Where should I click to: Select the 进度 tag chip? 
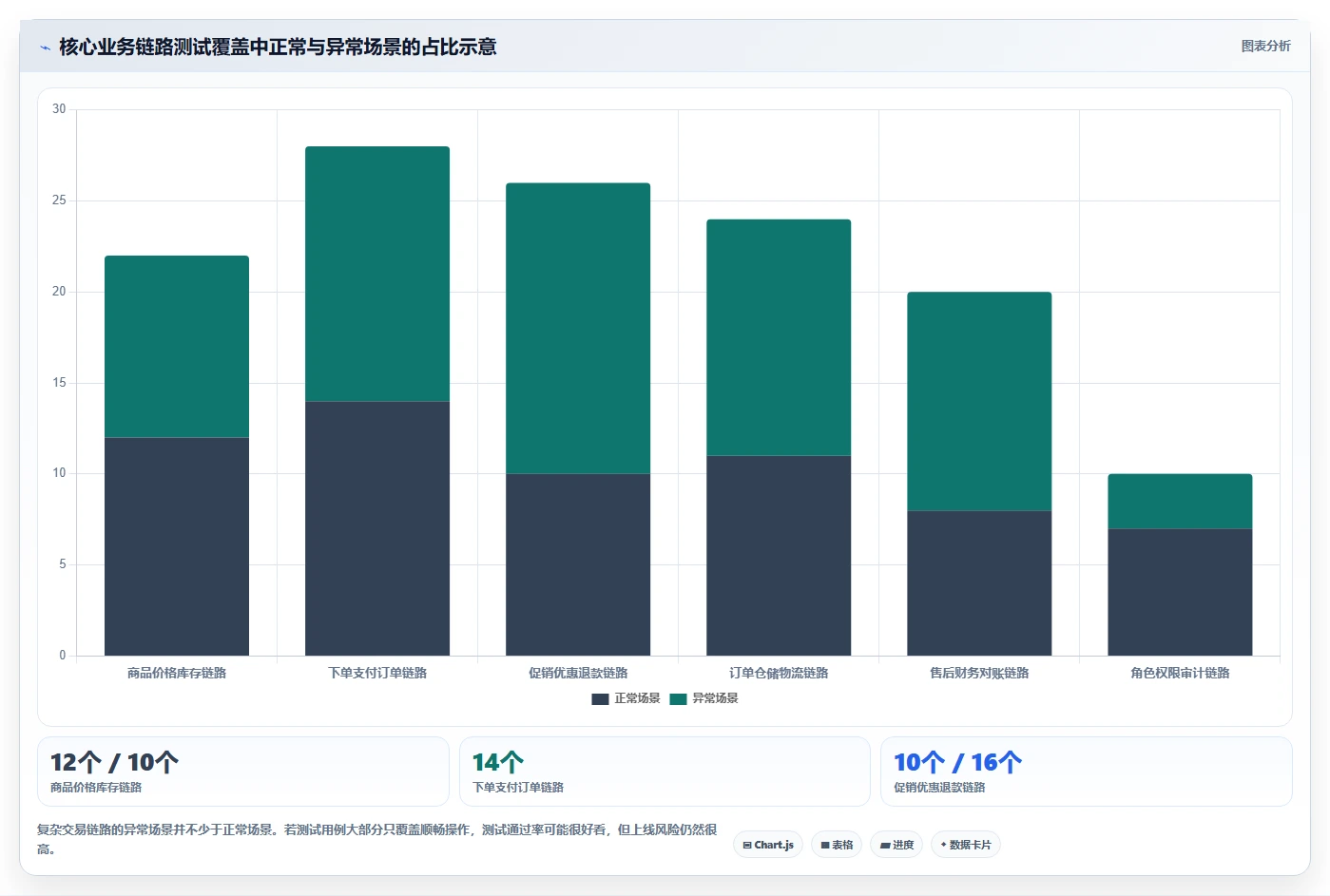click(896, 845)
